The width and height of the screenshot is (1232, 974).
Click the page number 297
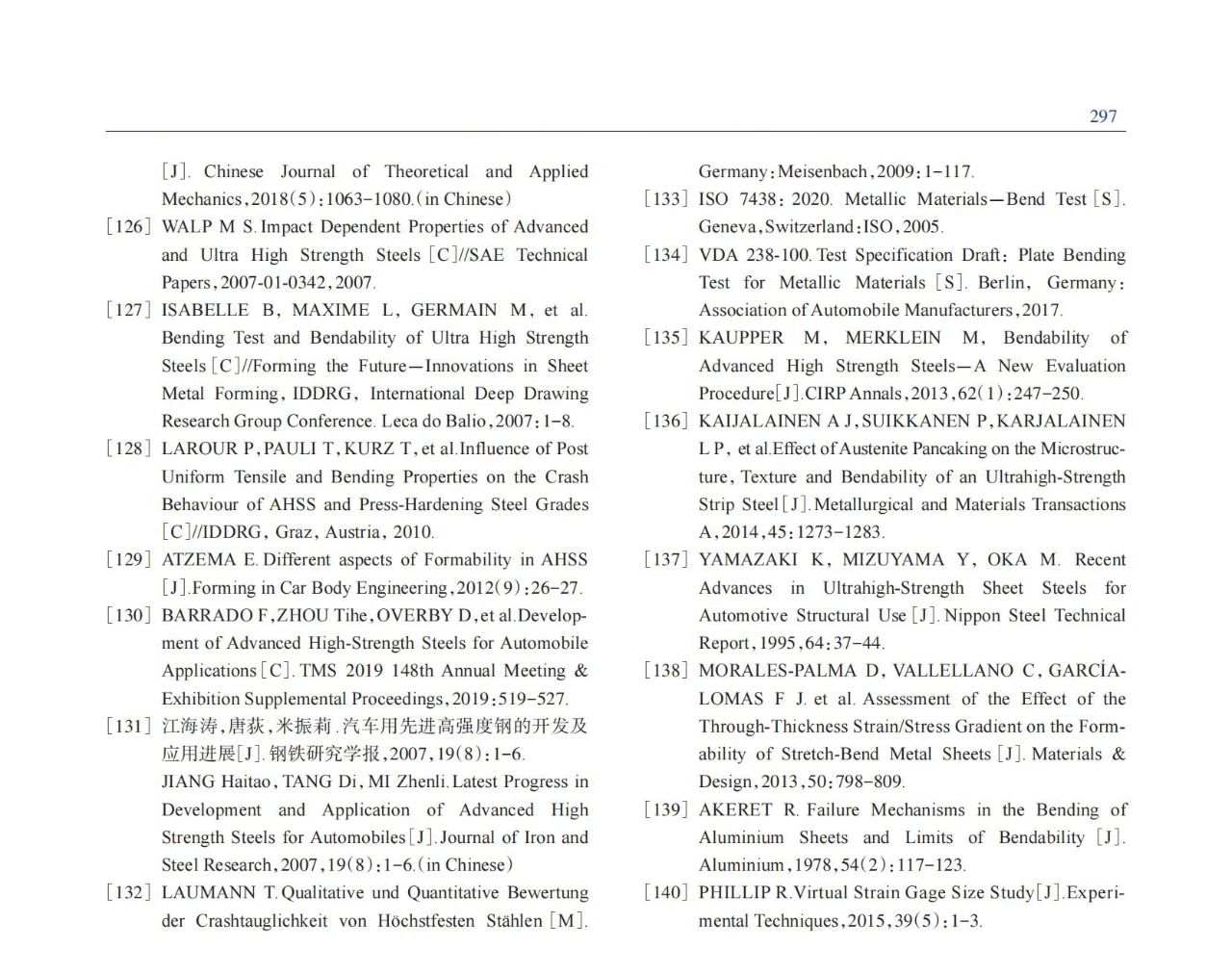pyautogui.click(x=1103, y=115)
